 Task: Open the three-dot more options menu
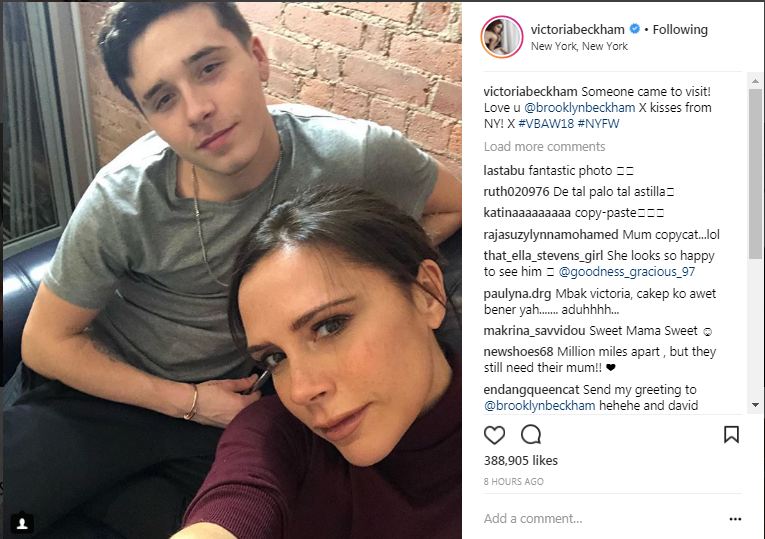[735, 519]
